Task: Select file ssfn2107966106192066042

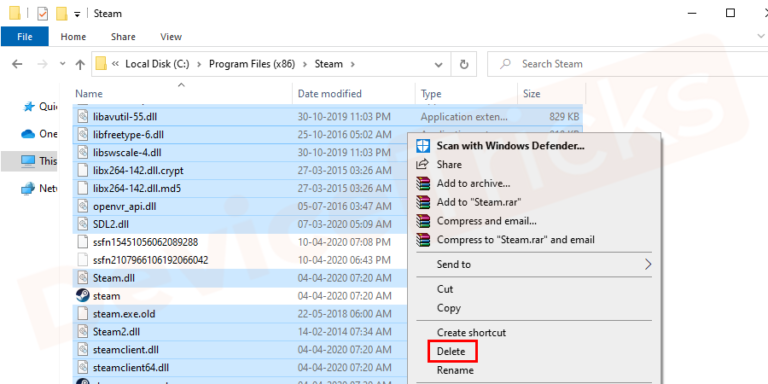Action: [x=150, y=260]
